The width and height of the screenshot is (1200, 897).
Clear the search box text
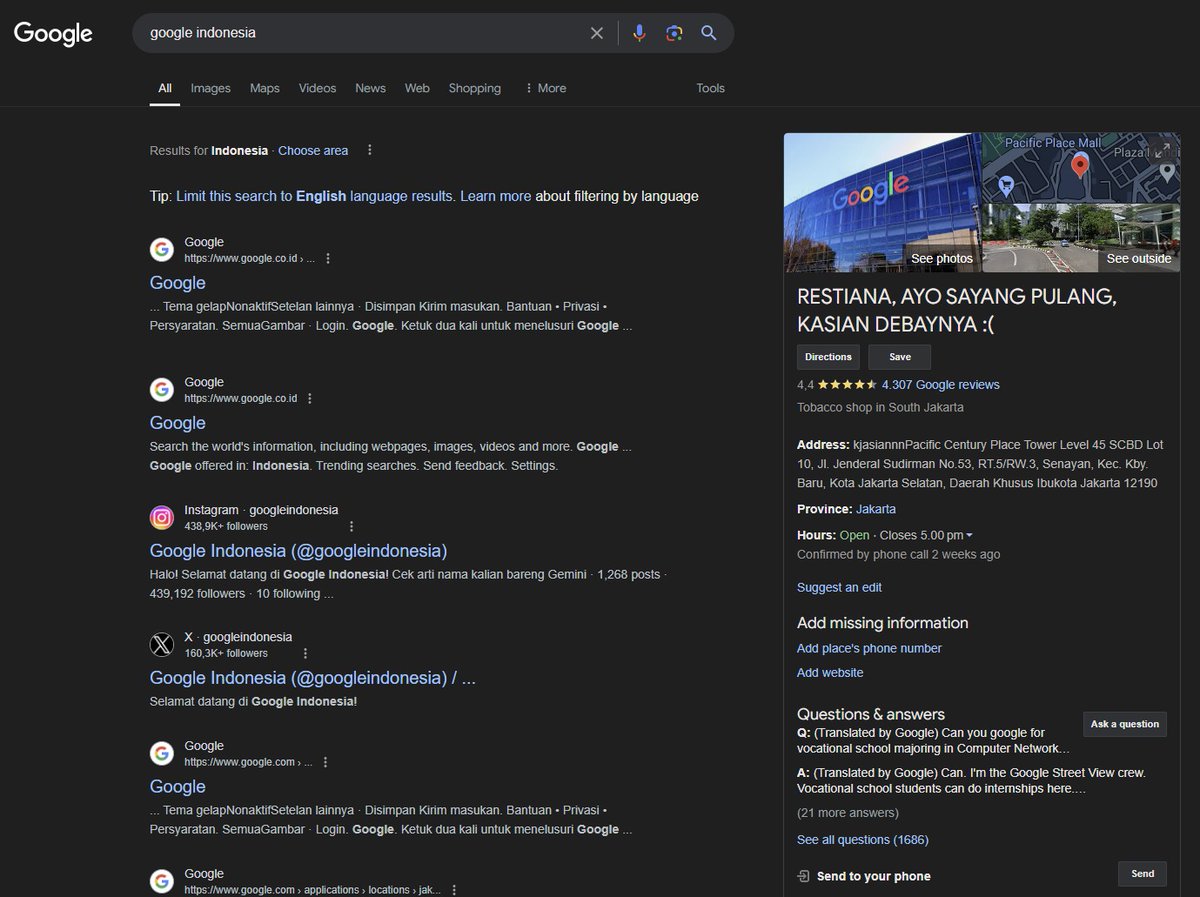[x=597, y=33]
